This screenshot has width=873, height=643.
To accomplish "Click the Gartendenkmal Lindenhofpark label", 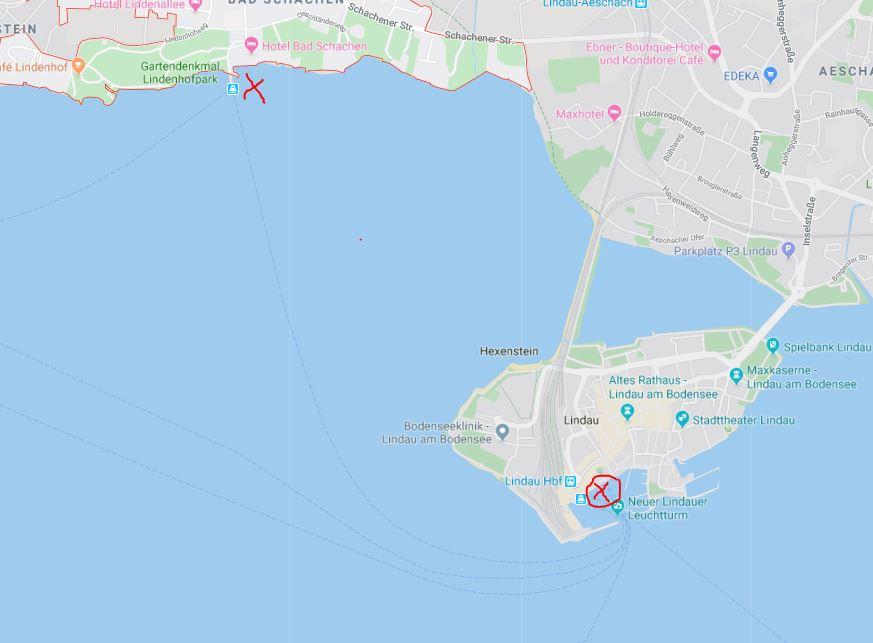I will click(x=180, y=73).
